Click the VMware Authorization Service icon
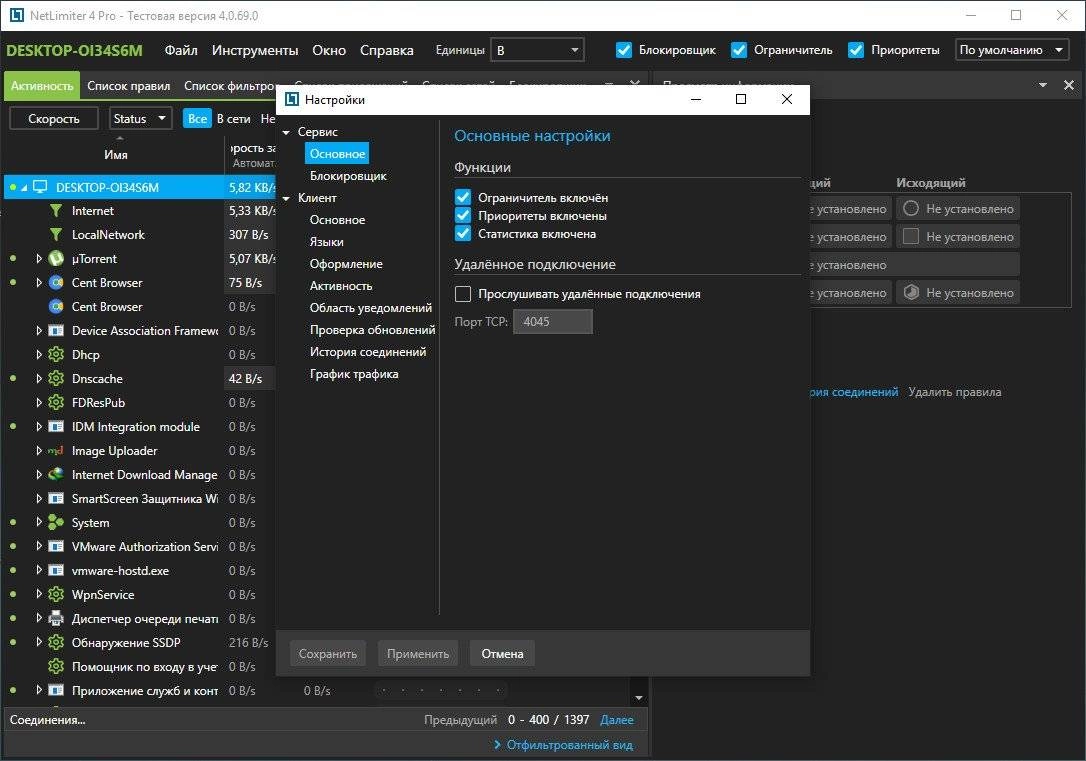Screen dimensions: 1086x761 [55, 546]
